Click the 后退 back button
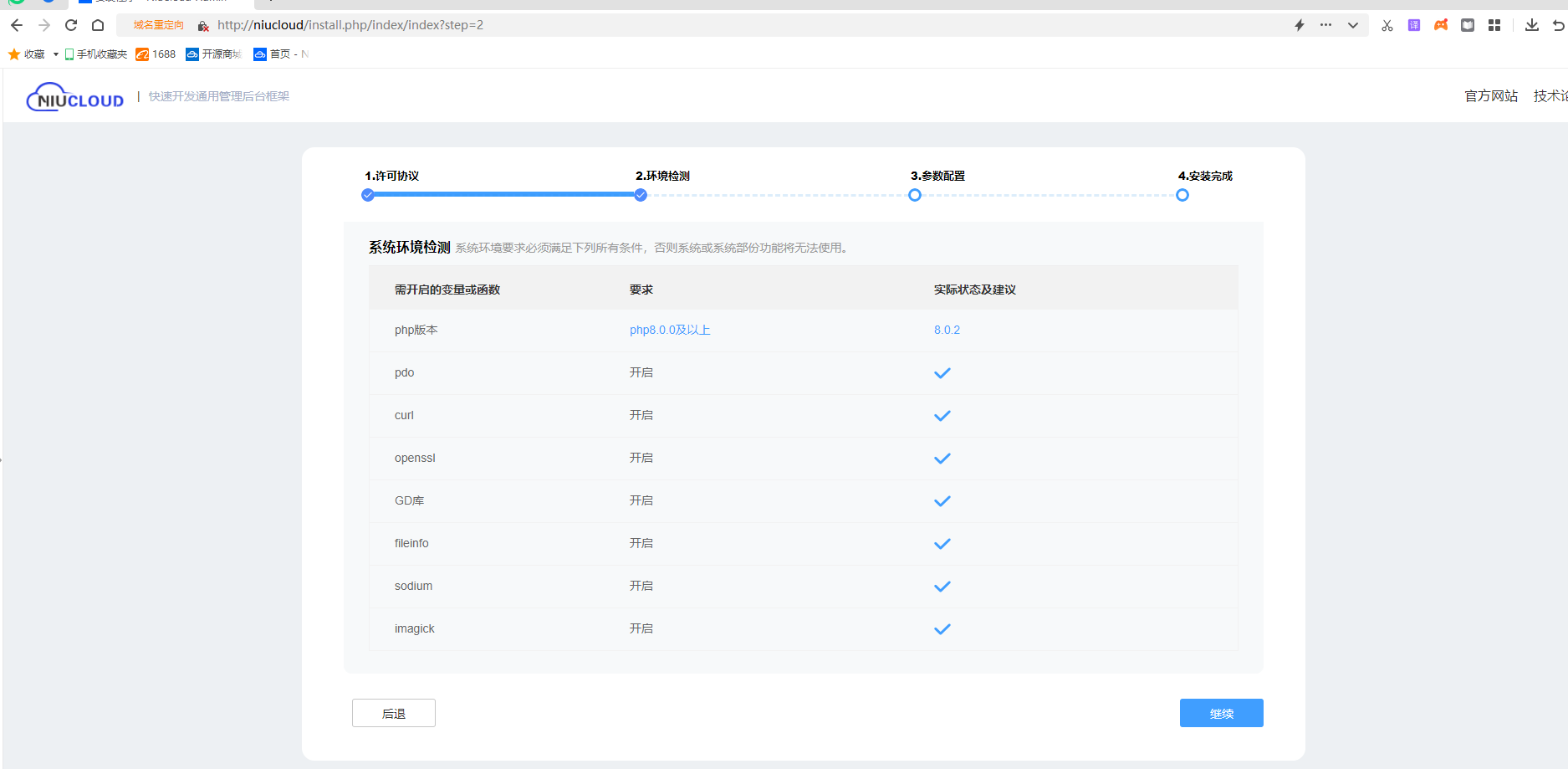This screenshot has width=1568, height=769. [394, 713]
